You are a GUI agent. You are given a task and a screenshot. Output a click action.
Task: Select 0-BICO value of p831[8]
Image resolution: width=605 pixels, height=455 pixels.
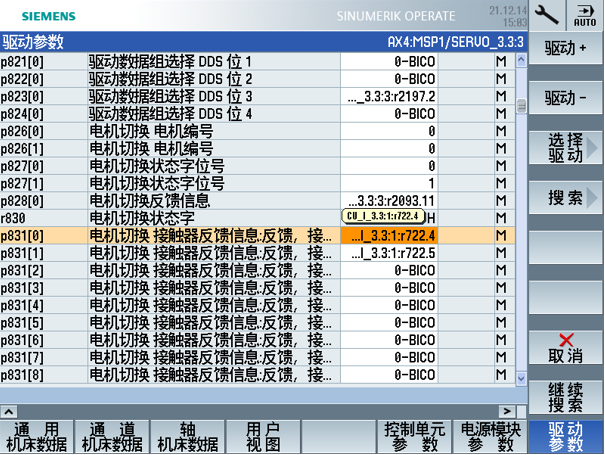click(x=389, y=375)
